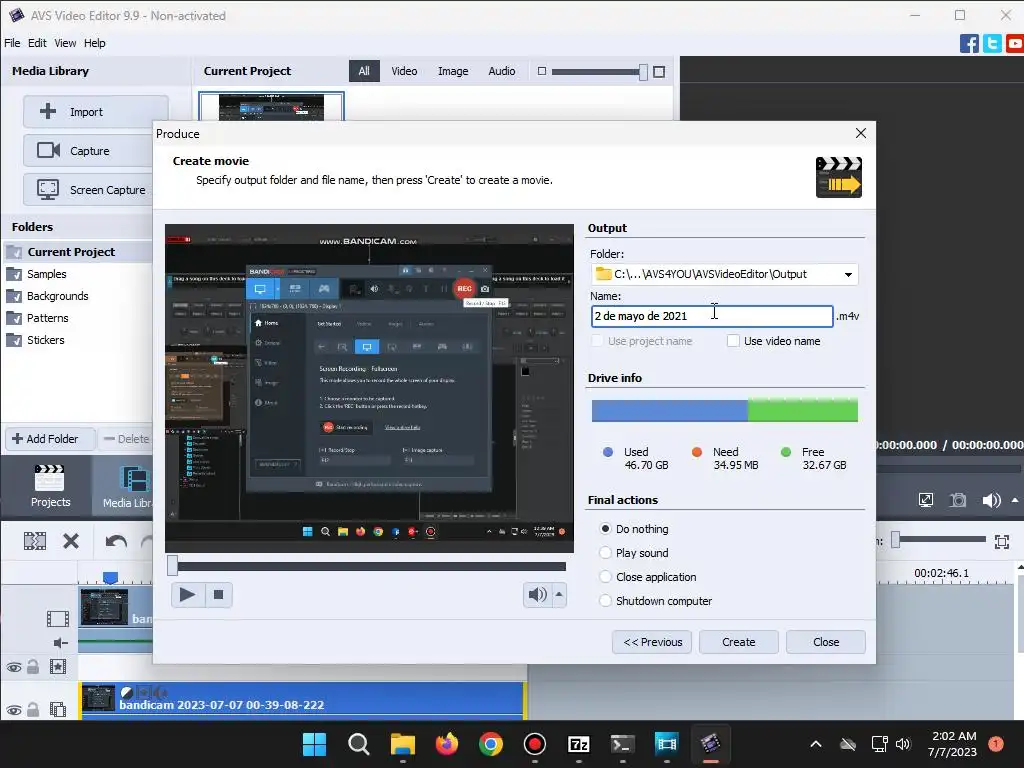This screenshot has width=1024, height=768.
Task: Select the Backgrounds folder
Action: pyautogui.click(x=57, y=296)
